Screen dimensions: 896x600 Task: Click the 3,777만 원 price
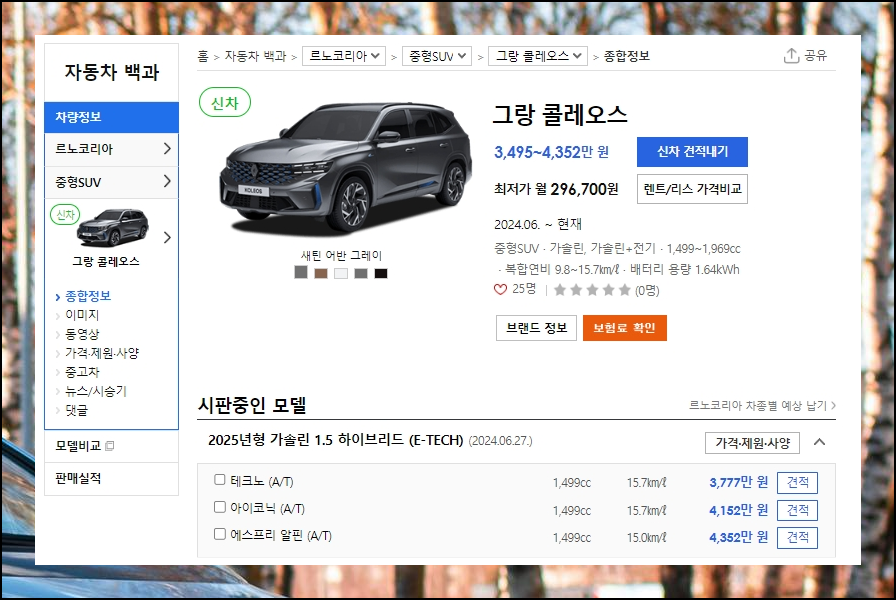coord(738,482)
